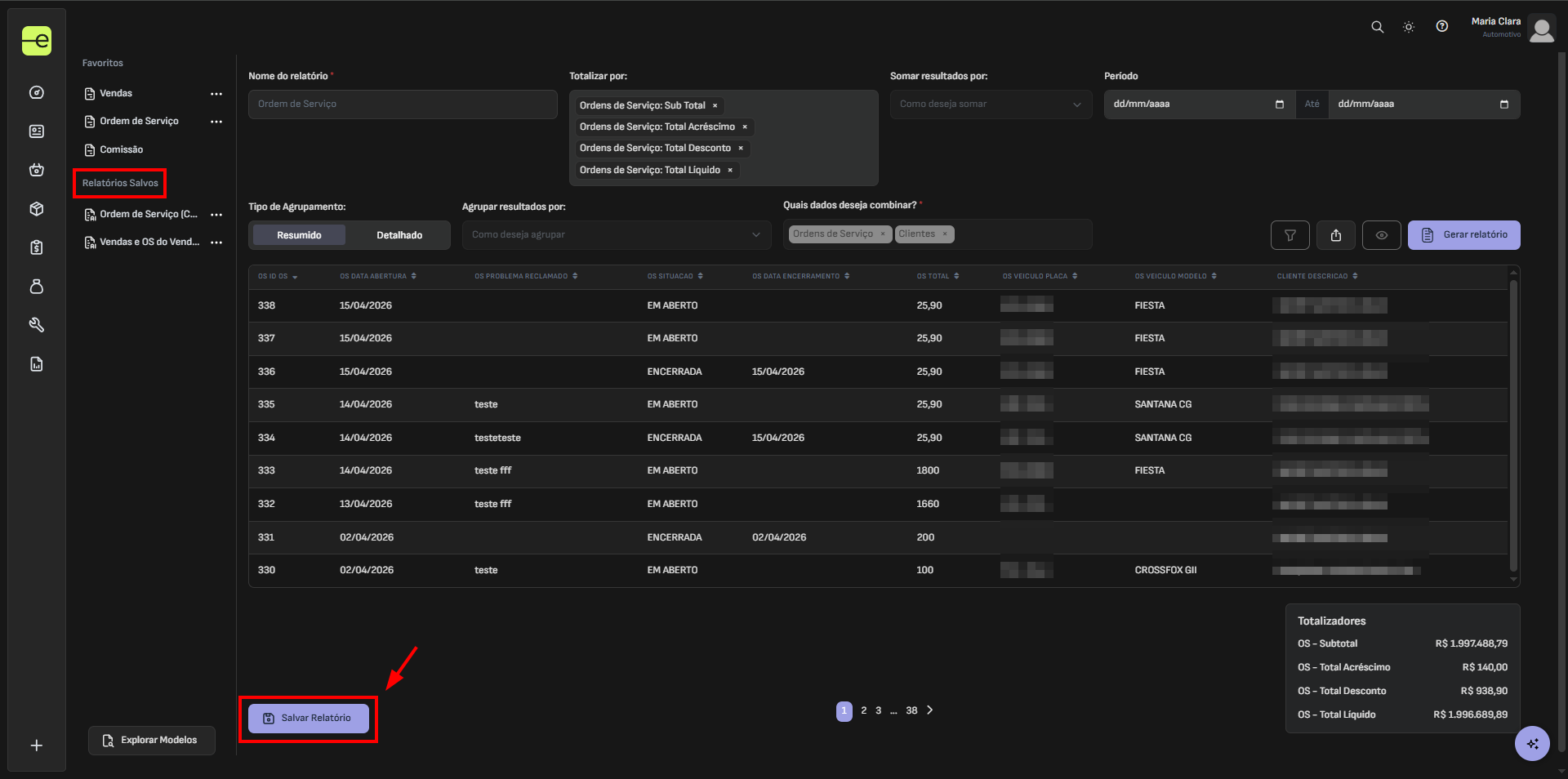Go to page 2 of results
This screenshot has width=1568, height=779.
coord(863,710)
